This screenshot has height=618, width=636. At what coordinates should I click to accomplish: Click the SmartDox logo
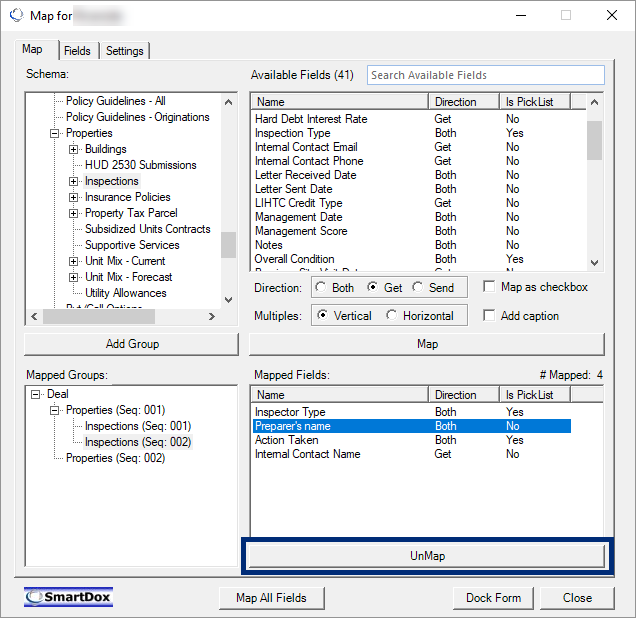click(x=68, y=597)
